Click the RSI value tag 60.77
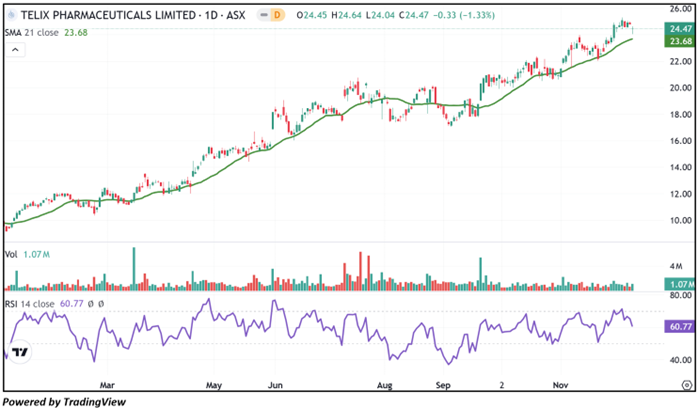698x408 pixels. (x=681, y=327)
